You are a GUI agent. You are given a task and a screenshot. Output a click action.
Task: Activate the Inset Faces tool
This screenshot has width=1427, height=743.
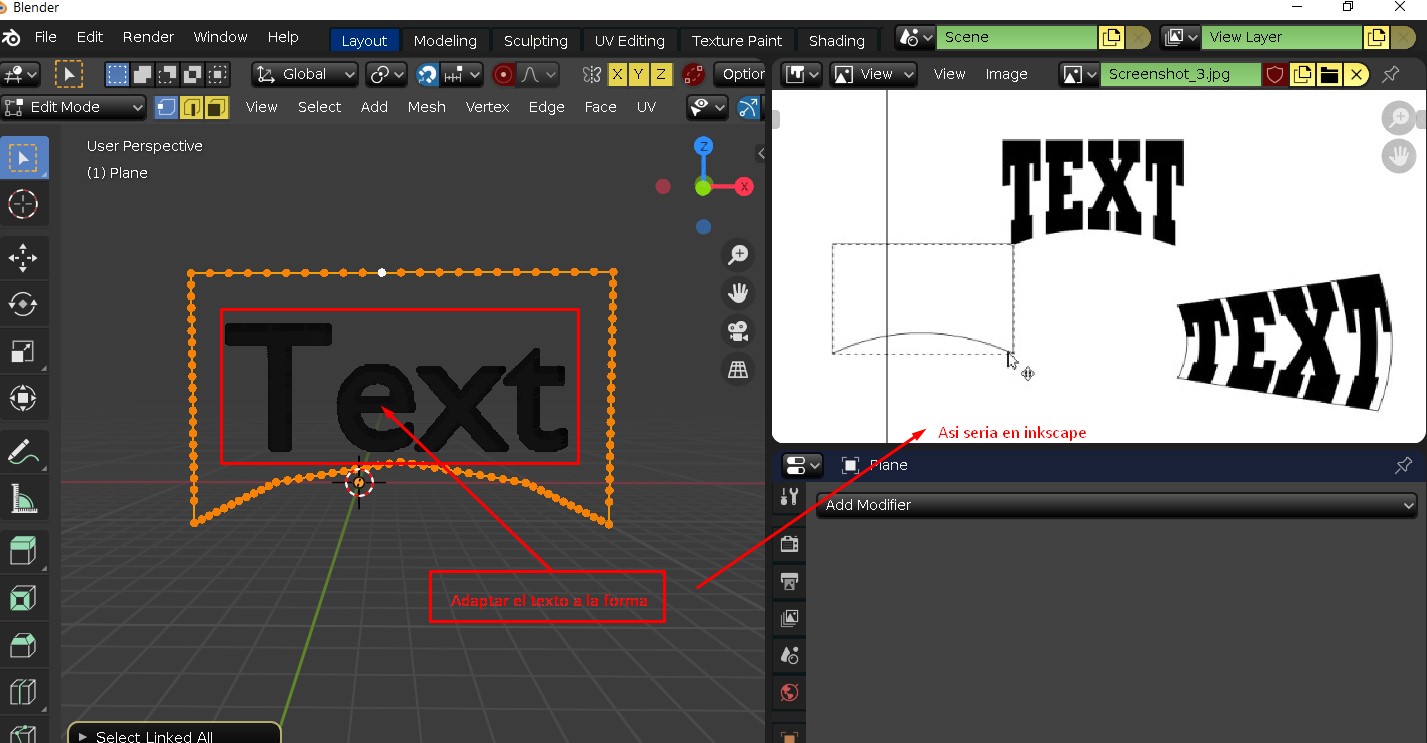23,597
